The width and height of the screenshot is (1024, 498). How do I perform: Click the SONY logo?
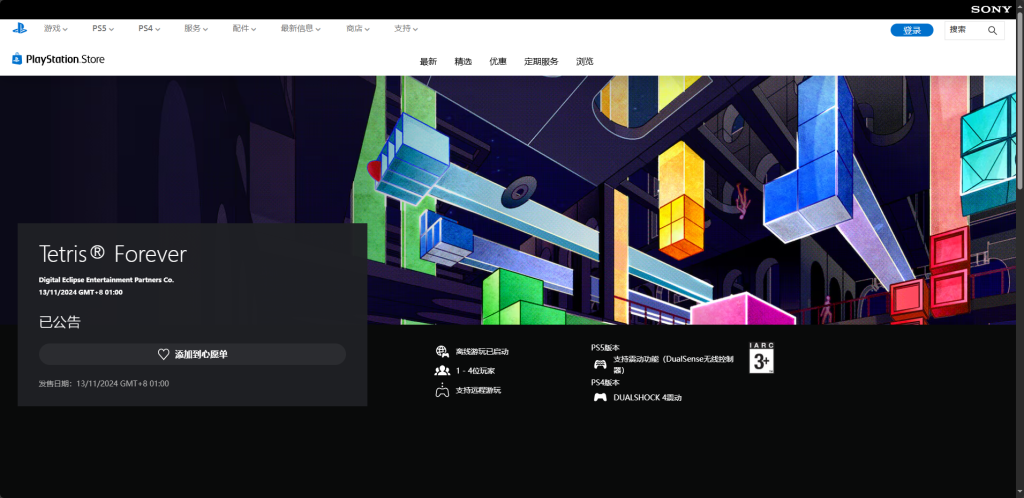pos(990,9)
